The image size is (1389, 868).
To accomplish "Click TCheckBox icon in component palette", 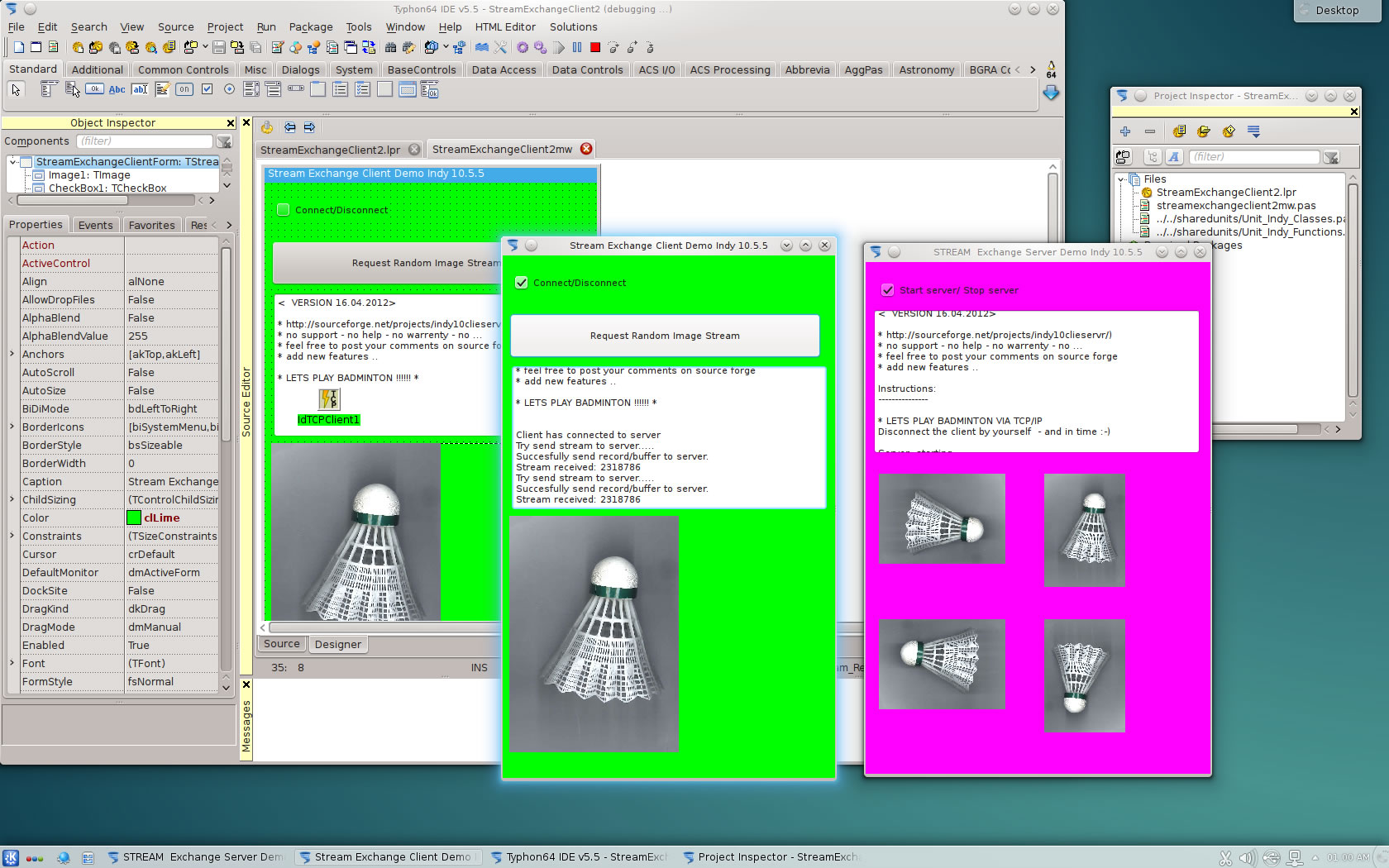I will (207, 89).
